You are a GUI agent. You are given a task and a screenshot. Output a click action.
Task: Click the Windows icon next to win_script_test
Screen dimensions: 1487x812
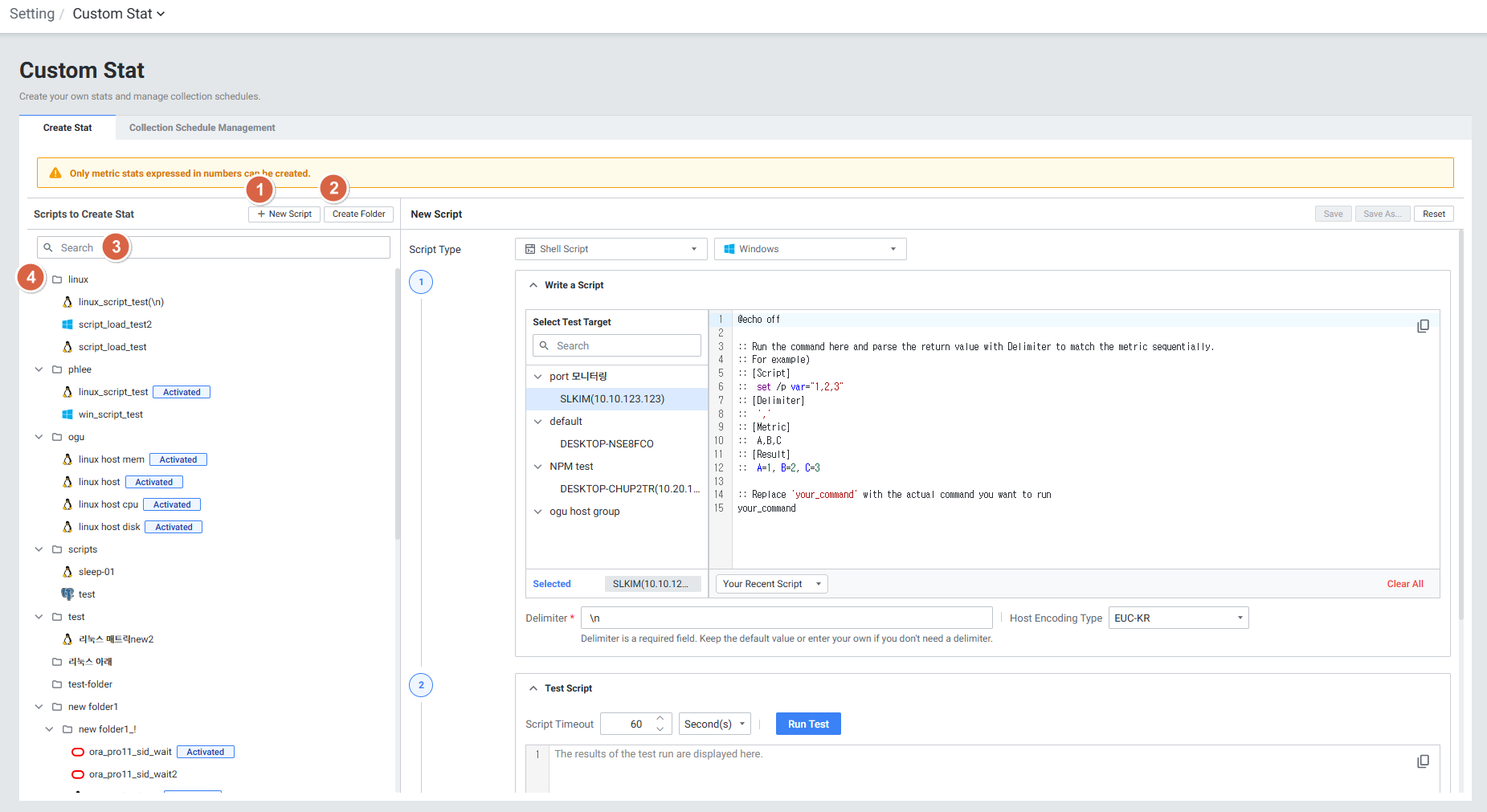tap(67, 414)
